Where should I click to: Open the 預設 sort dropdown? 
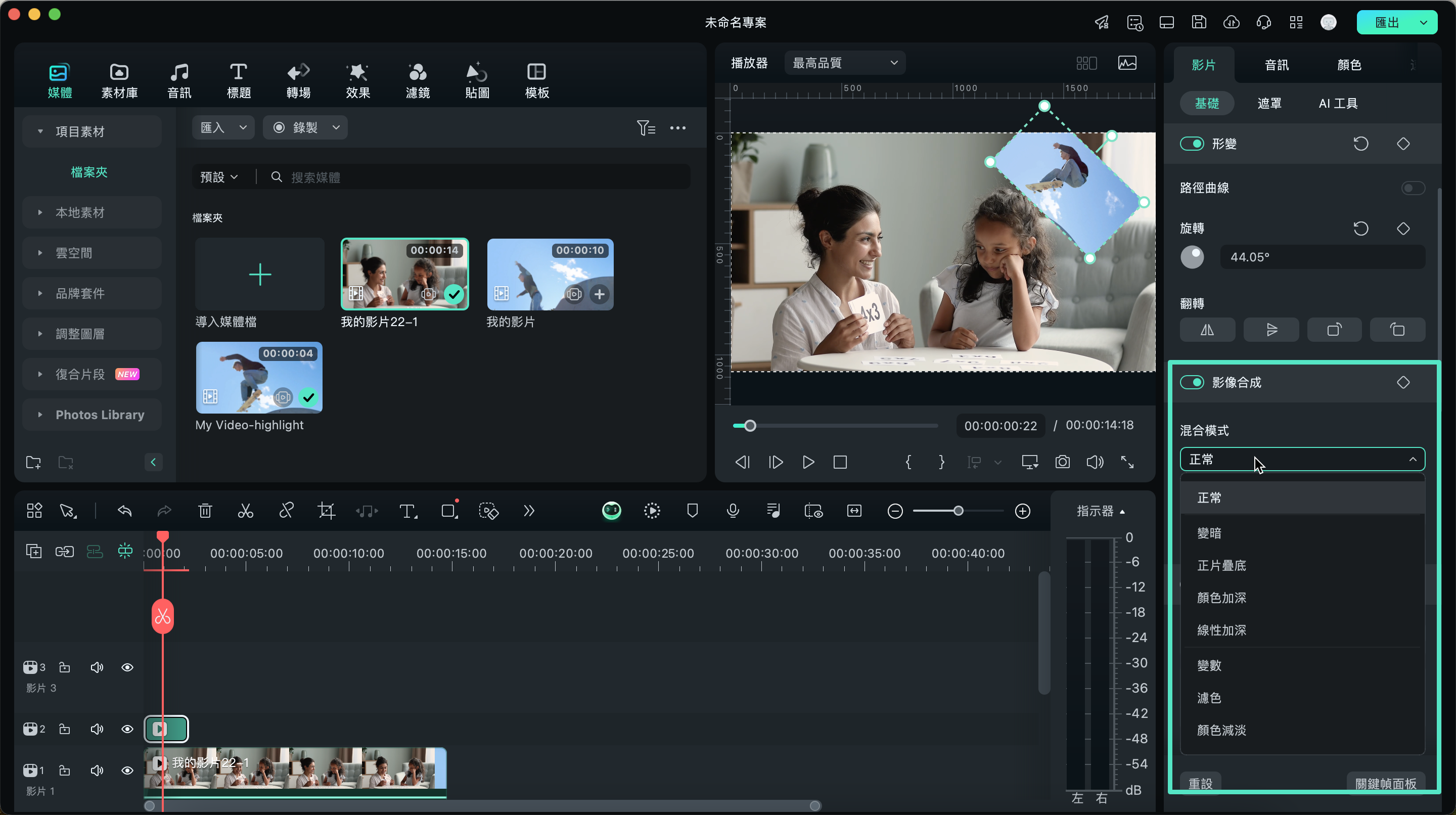pos(219,177)
